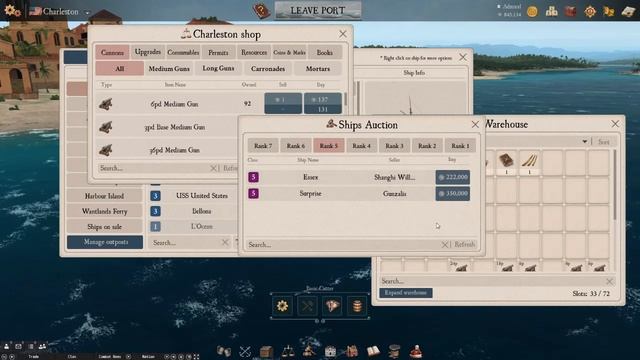
Task: Select Rank 6 in Ships Auction
Action: coord(296,145)
